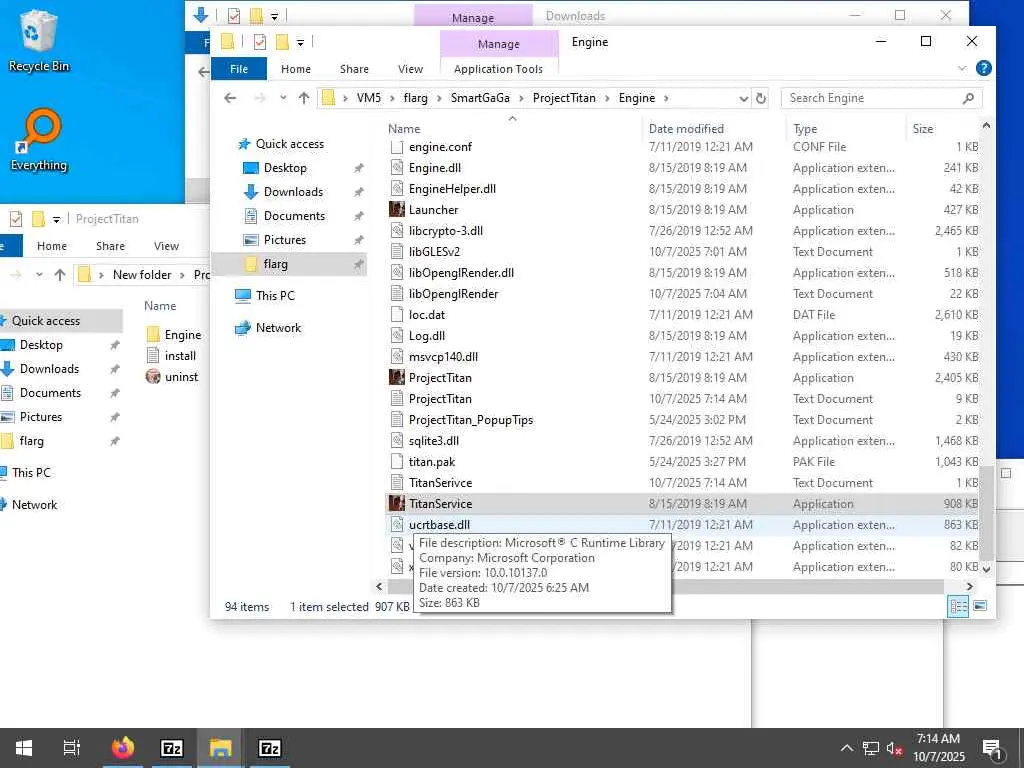
Task: Select the sqlite3.dll file
Action: pyautogui.click(x=433, y=441)
